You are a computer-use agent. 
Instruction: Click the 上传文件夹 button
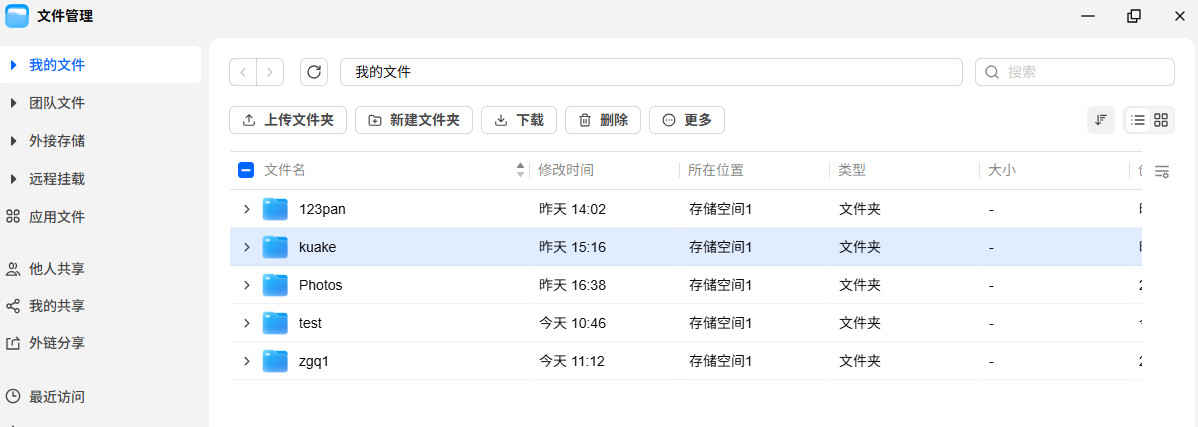[x=288, y=120]
